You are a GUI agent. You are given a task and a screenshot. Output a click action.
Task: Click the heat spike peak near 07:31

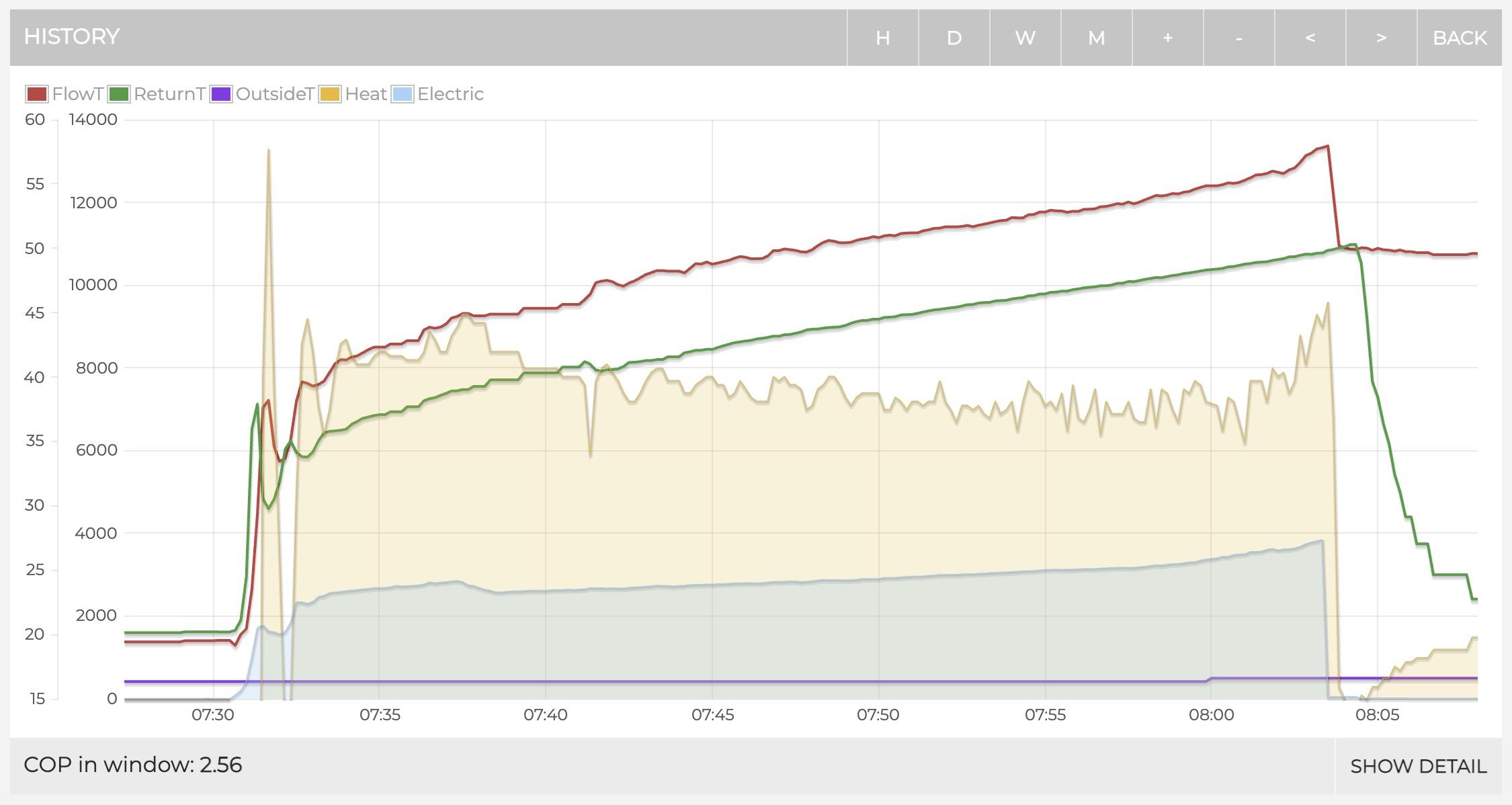pyautogui.click(x=269, y=150)
